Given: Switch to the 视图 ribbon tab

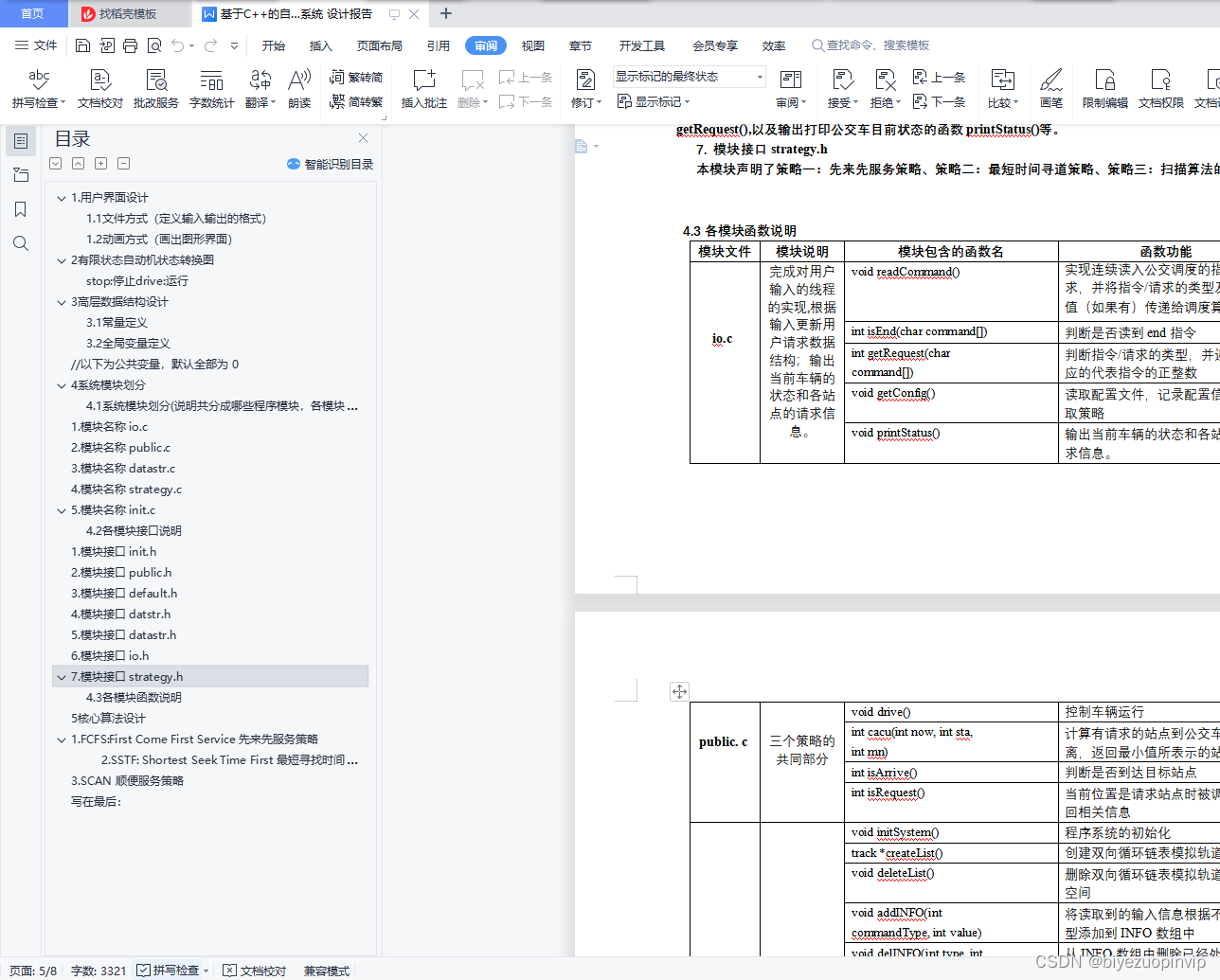Looking at the screenshot, I should [x=533, y=45].
